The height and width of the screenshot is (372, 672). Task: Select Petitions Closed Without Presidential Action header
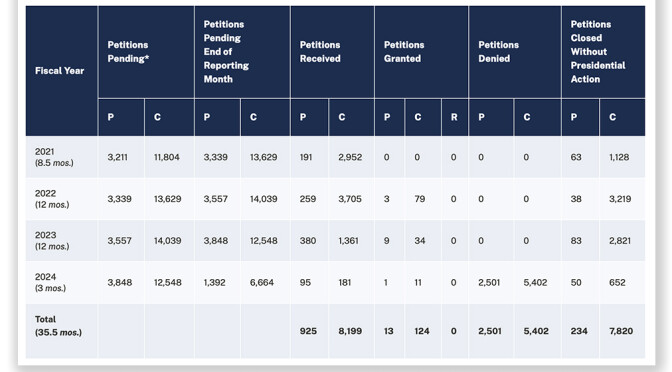point(603,52)
